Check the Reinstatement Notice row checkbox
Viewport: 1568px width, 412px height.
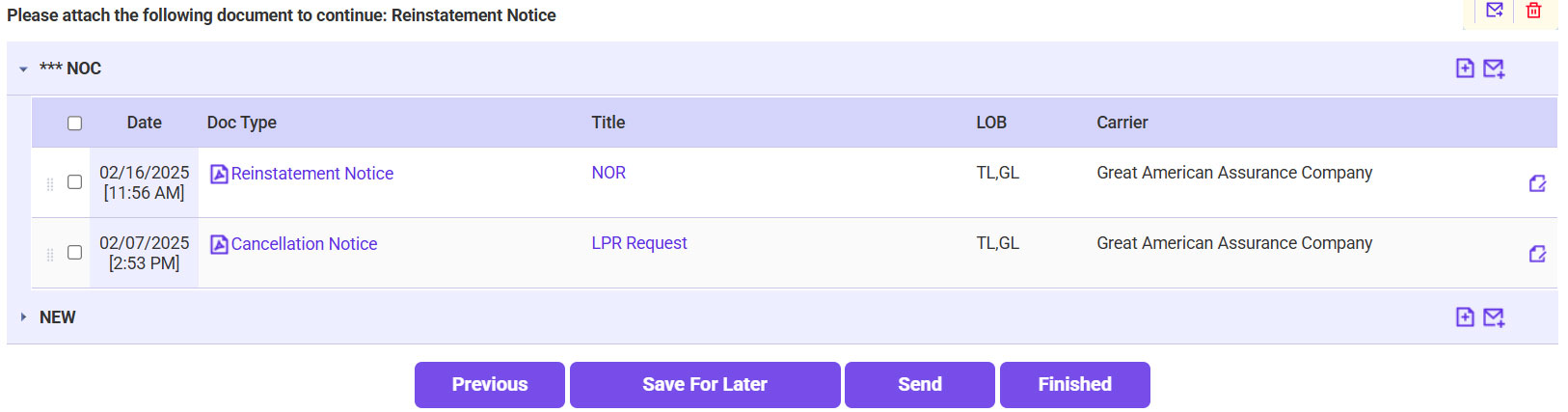(x=74, y=182)
